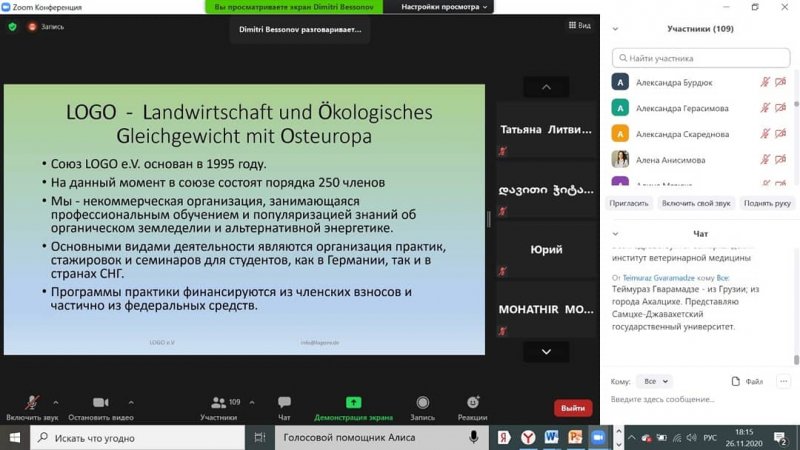The image size is (800, 450).
Task: Open audio options arrow next to microphone
Action: click(x=56, y=403)
